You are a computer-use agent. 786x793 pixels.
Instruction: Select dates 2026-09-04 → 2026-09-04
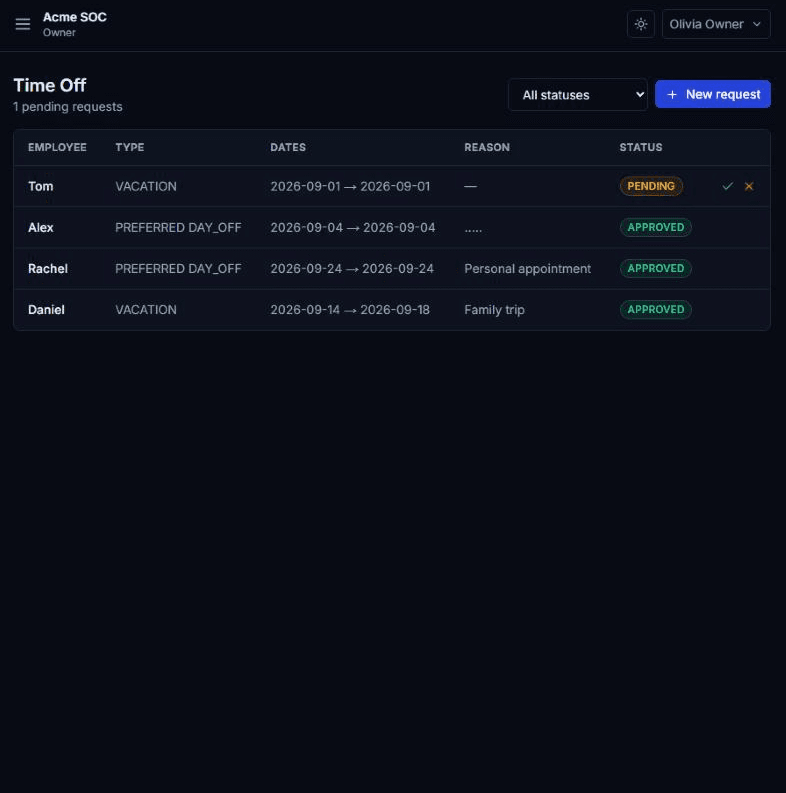pos(353,228)
